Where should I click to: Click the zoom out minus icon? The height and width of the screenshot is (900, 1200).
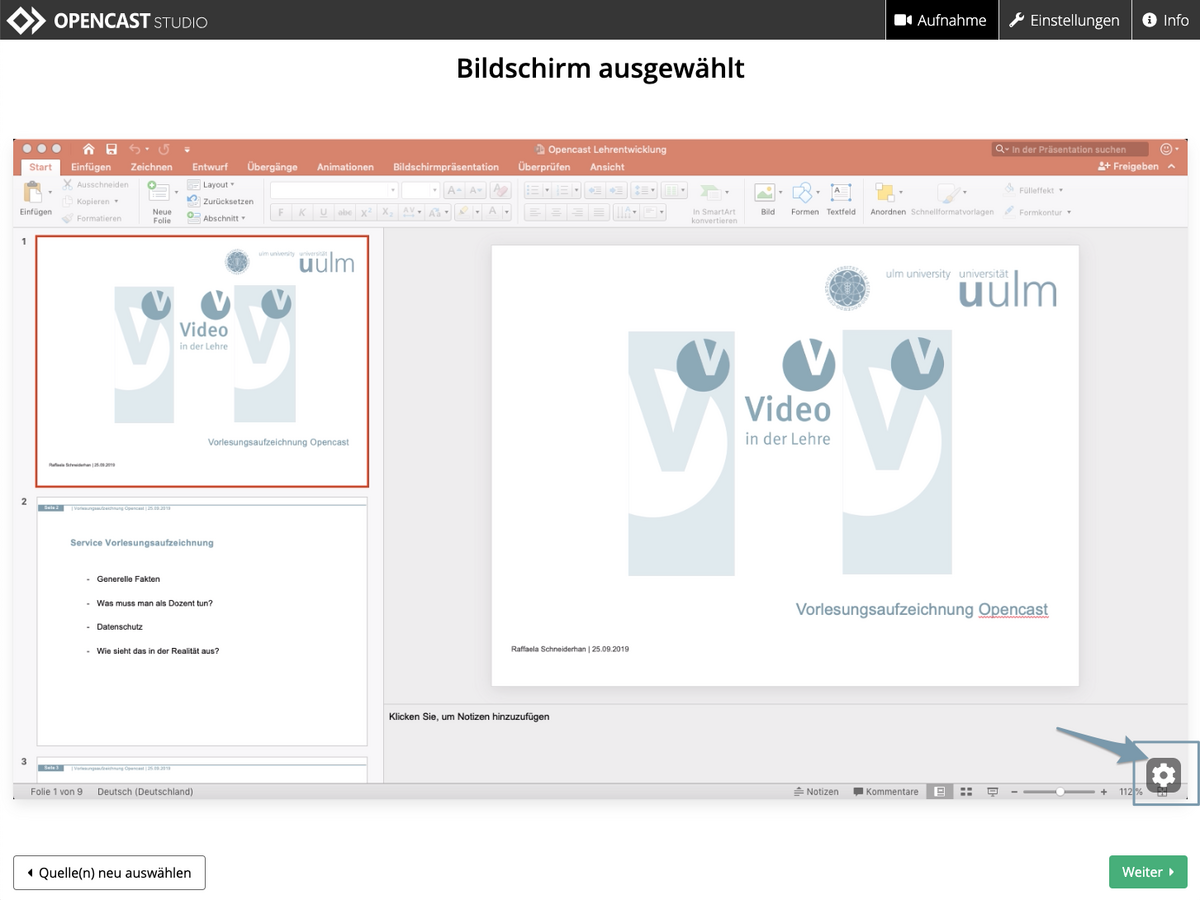click(1014, 791)
